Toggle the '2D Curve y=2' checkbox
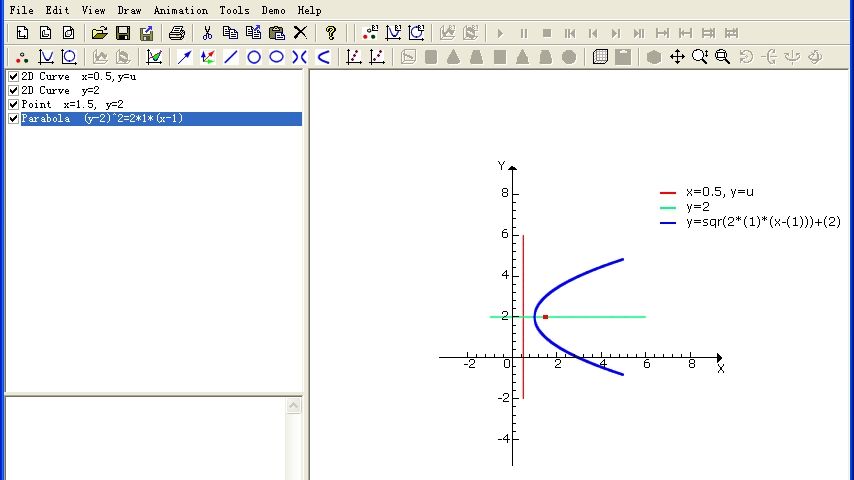 pos(13,91)
